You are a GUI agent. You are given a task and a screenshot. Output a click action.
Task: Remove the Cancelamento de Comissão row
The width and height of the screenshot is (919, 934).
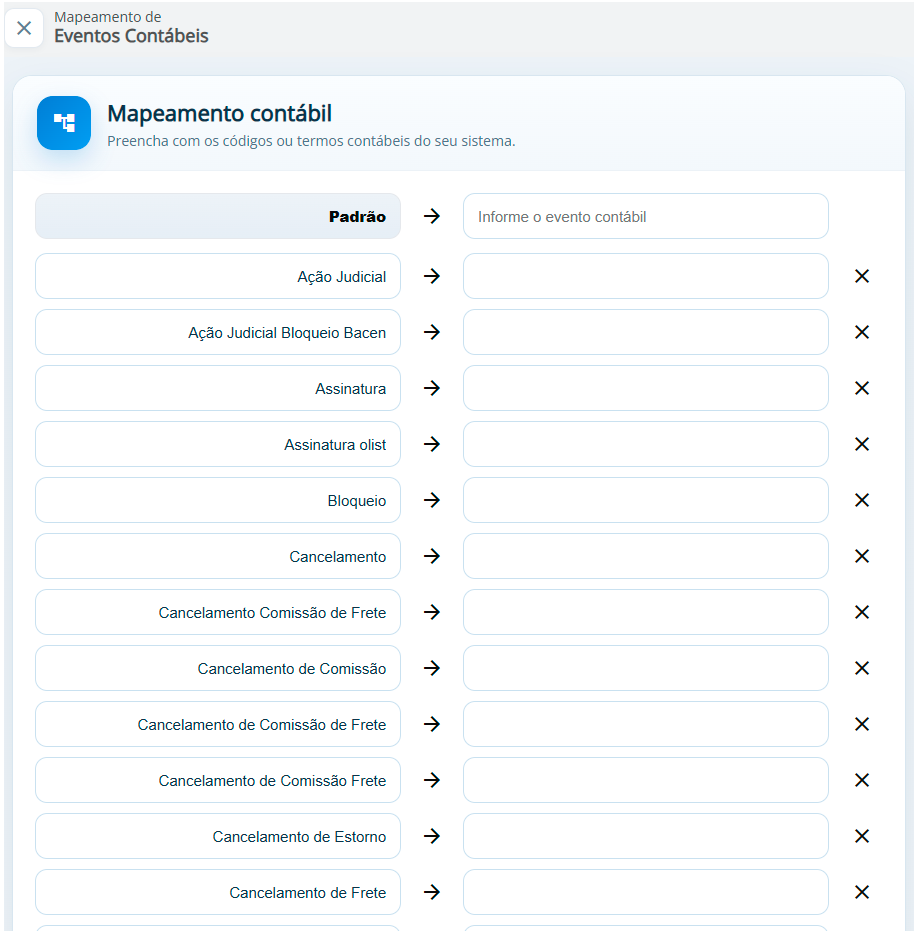tap(862, 668)
